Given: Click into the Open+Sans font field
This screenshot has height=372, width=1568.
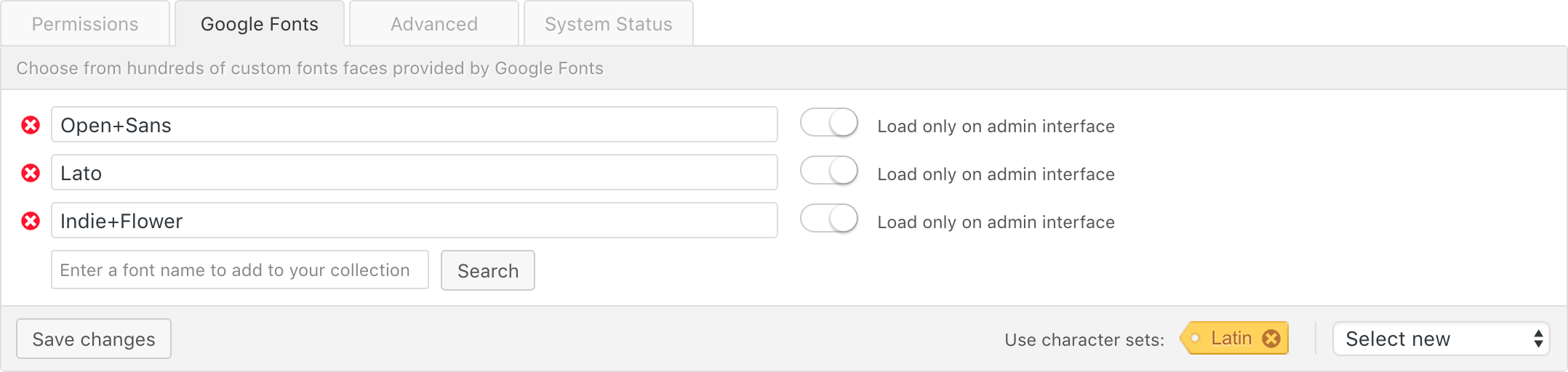Looking at the screenshot, I should coord(415,124).
